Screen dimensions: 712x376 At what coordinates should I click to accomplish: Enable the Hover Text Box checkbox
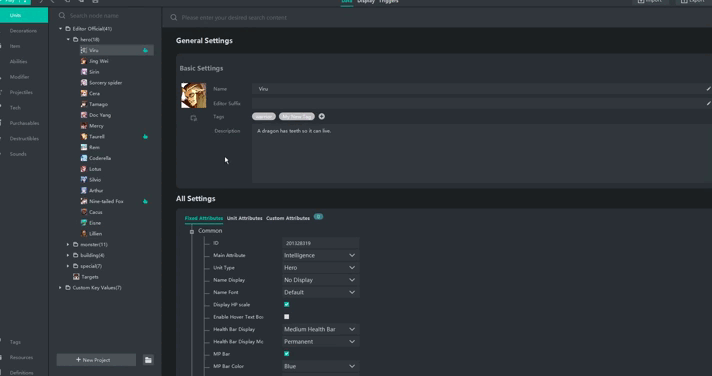pyautogui.click(x=287, y=317)
